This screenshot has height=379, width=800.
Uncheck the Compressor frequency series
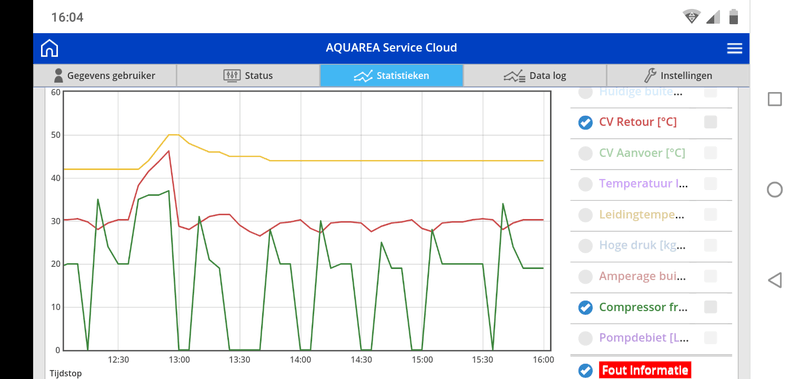click(585, 308)
